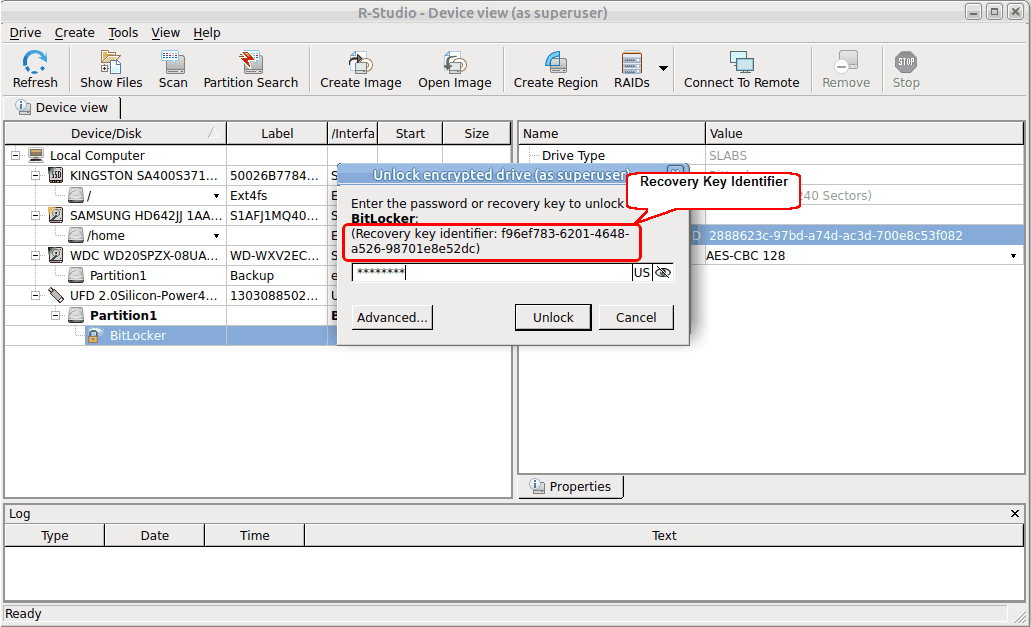Open Advanced options in unlock dialog

coord(392,317)
